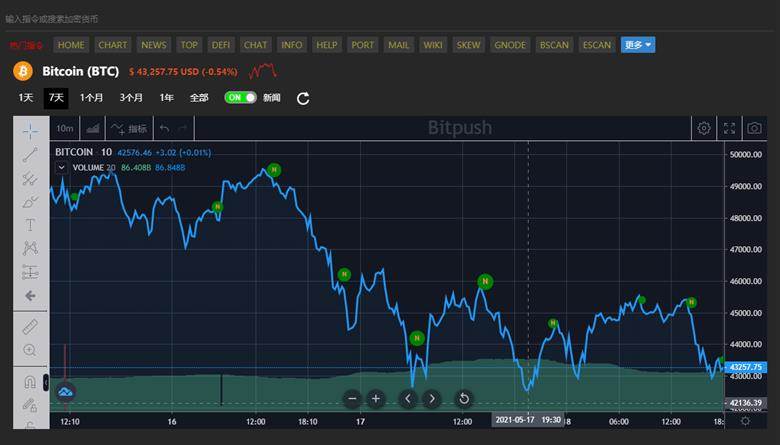
Task: Expand the 更多 dropdown button
Action: pyautogui.click(x=638, y=45)
